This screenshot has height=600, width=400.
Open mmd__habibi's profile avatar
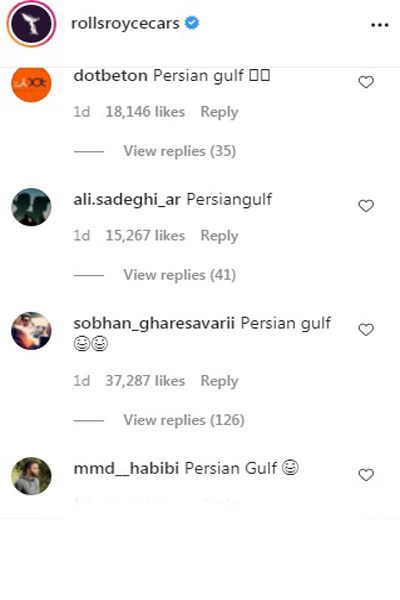(31, 476)
